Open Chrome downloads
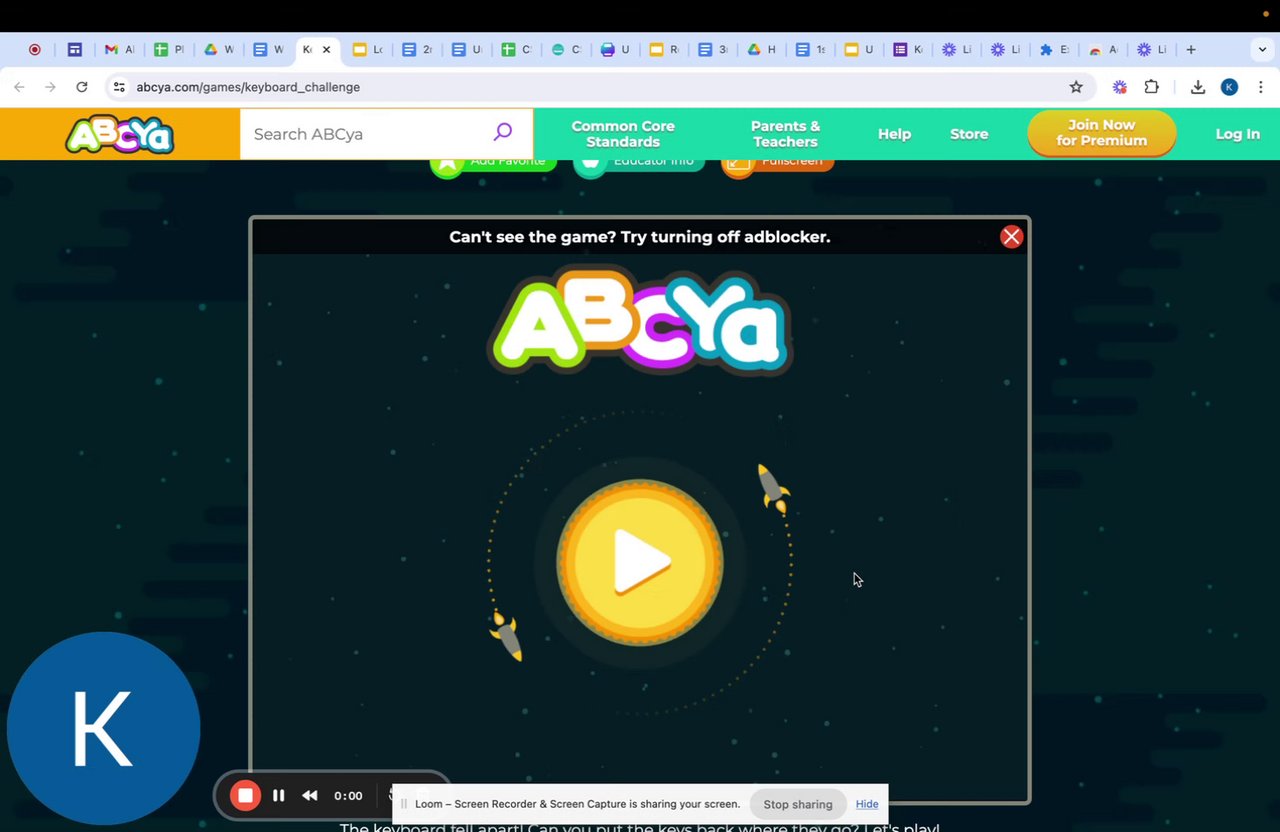This screenshot has height=832, width=1280. point(1198,87)
